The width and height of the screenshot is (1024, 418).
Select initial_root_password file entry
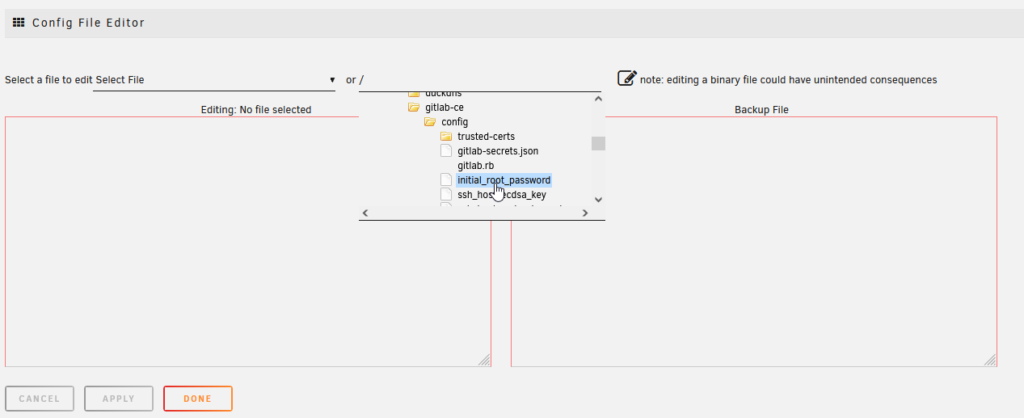click(x=503, y=180)
